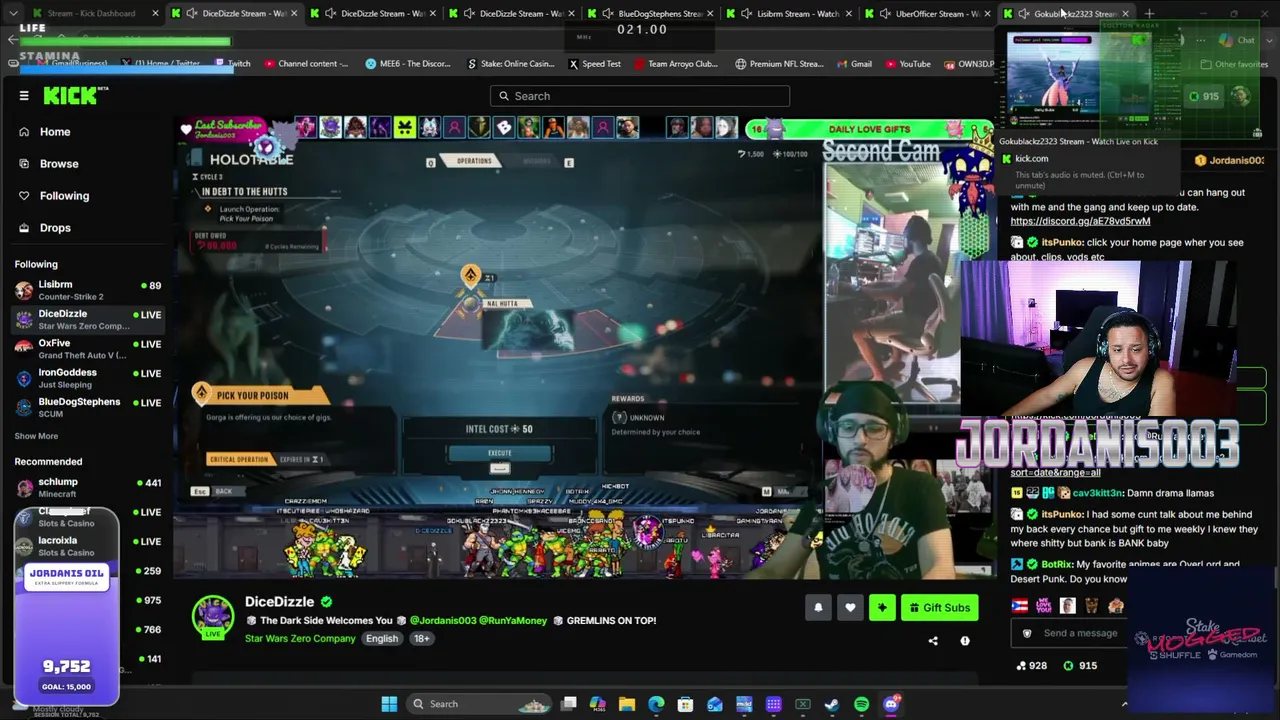Open a new browser tab
The image size is (1280, 720).
point(1149,14)
